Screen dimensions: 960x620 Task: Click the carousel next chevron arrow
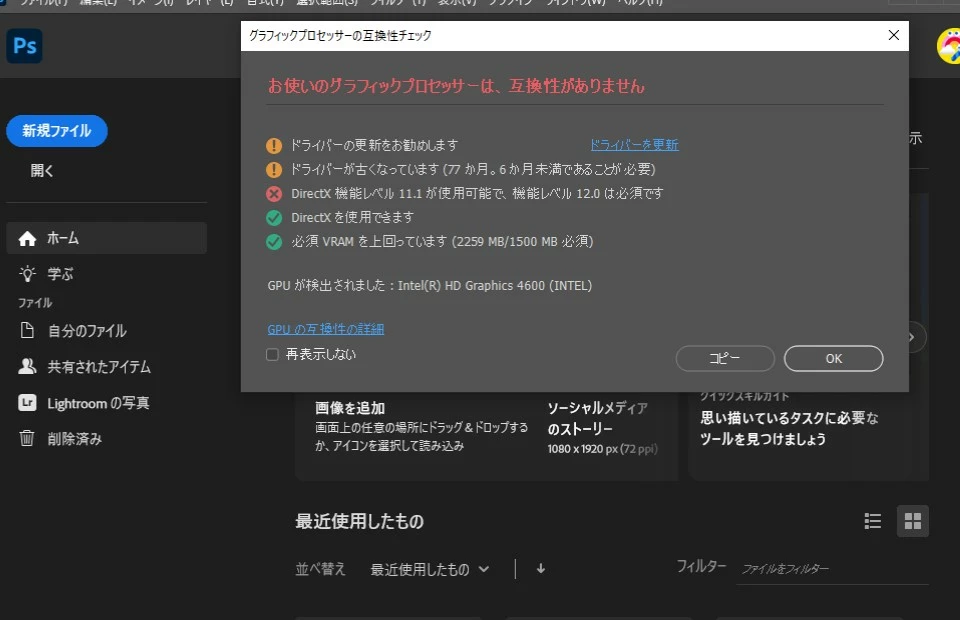coord(912,337)
